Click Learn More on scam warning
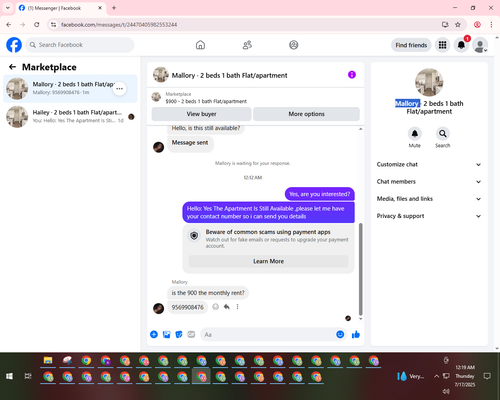 point(268,261)
